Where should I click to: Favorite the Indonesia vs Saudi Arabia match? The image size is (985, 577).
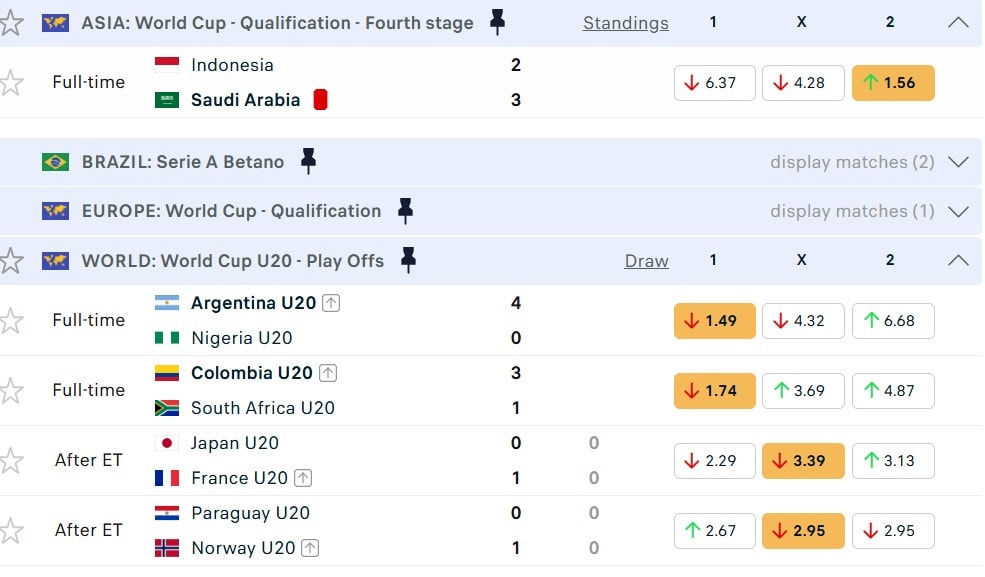pyautogui.click(x=11, y=83)
